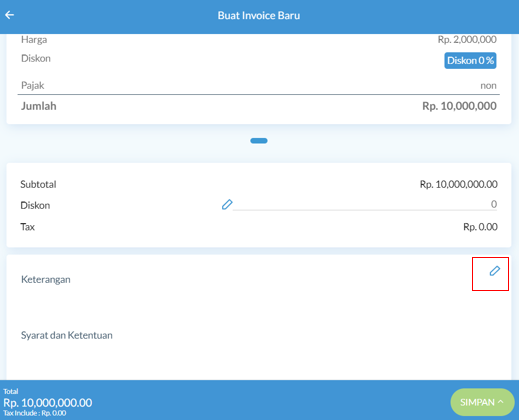Click the Jumlah amount Rp. 10,000,000
The height and width of the screenshot is (420, 519).
[459, 106]
